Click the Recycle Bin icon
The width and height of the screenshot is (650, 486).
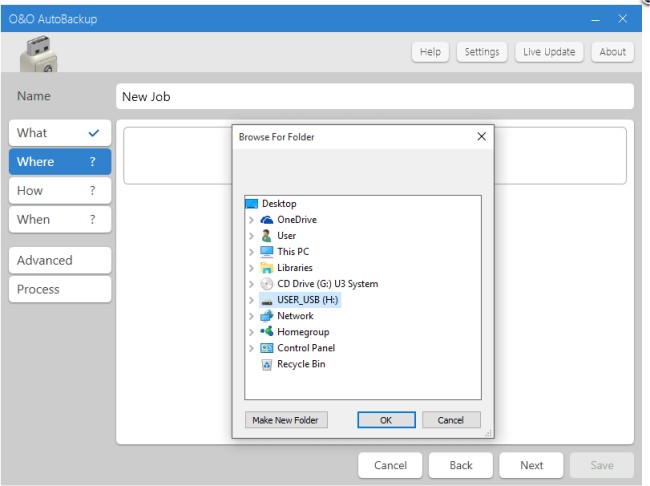point(267,364)
